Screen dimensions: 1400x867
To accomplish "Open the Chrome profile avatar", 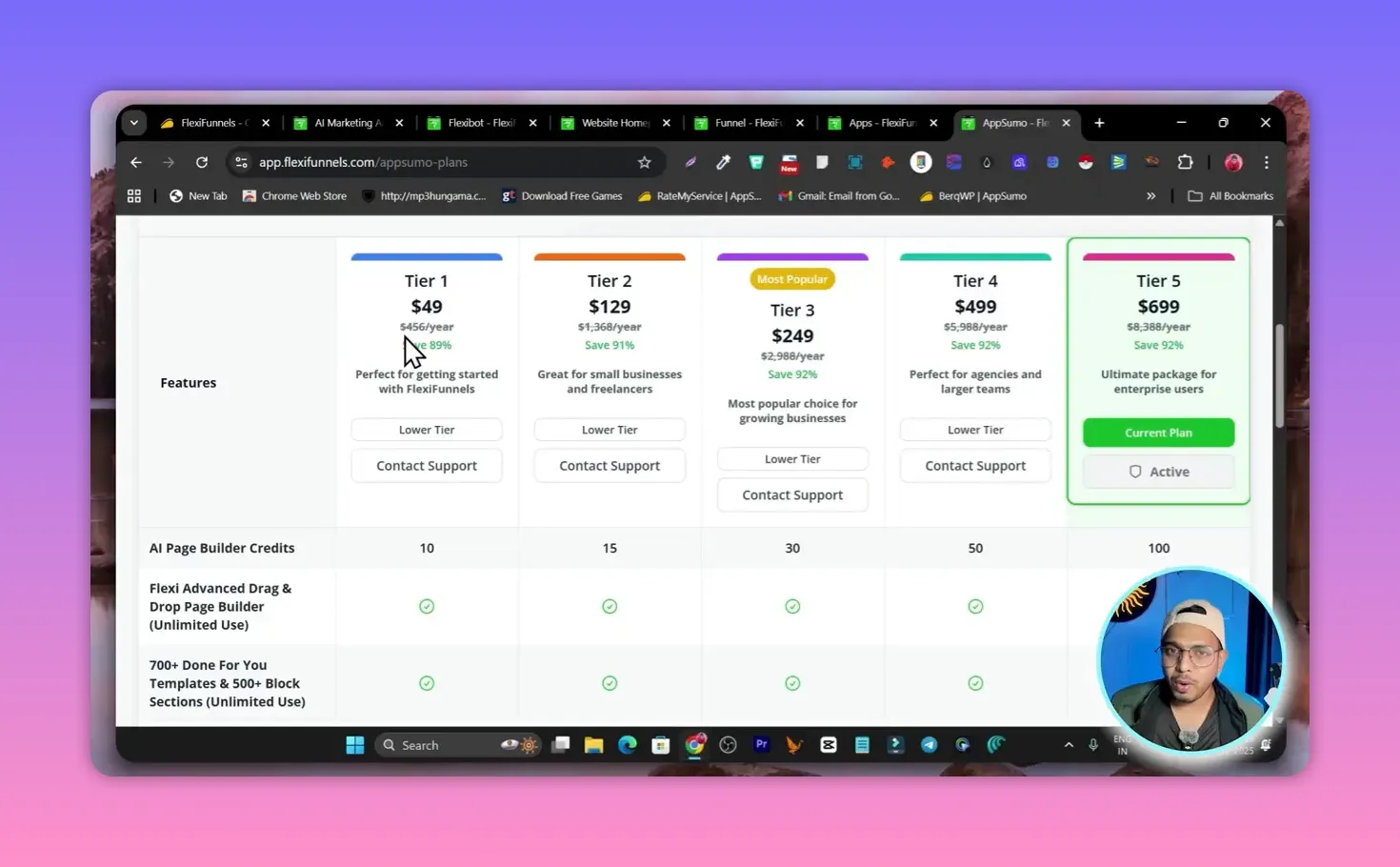I will (1233, 162).
